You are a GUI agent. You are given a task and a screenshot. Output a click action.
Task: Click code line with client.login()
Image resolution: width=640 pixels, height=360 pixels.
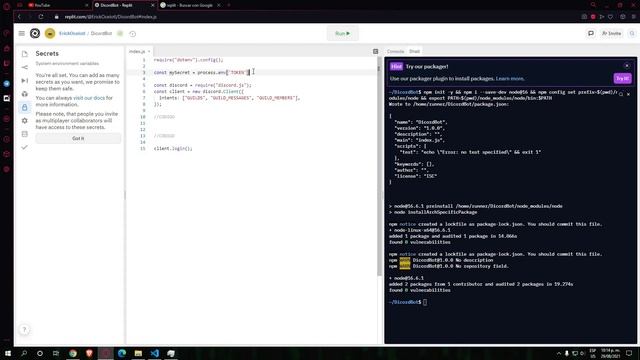(x=173, y=149)
